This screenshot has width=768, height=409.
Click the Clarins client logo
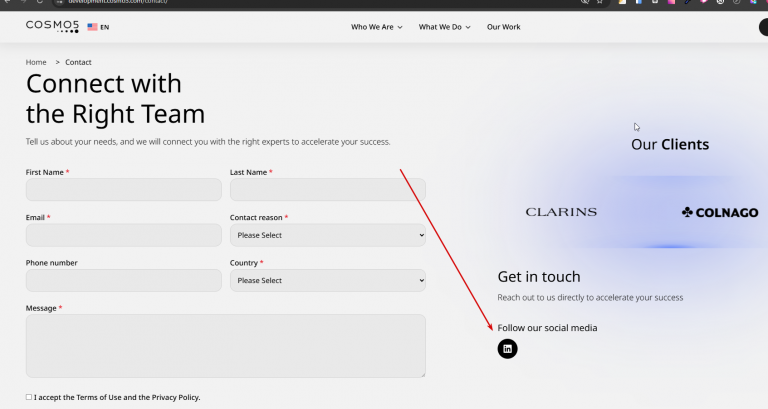coord(561,212)
